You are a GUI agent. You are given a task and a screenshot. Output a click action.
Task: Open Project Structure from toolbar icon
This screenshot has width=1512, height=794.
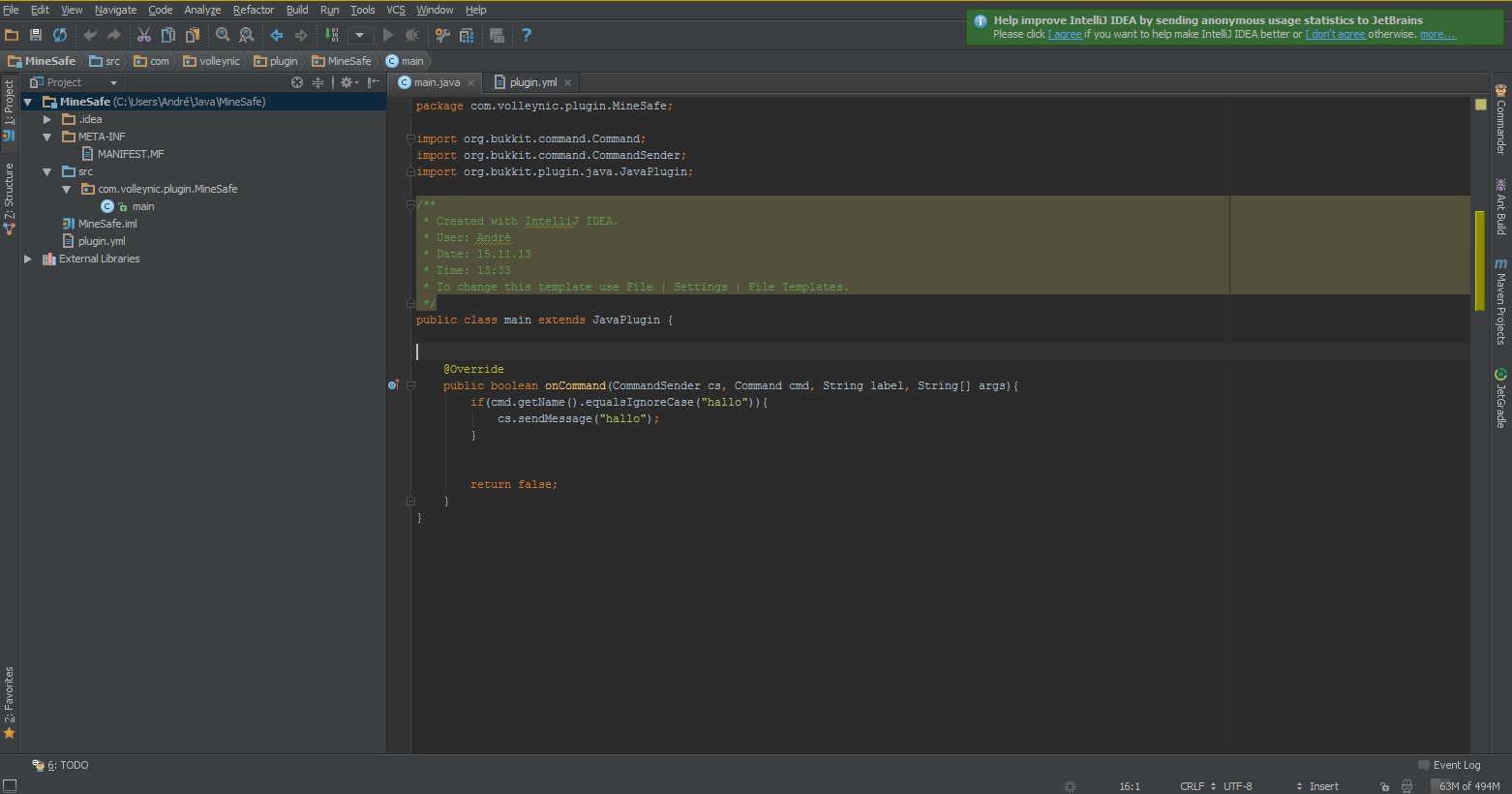[467, 35]
